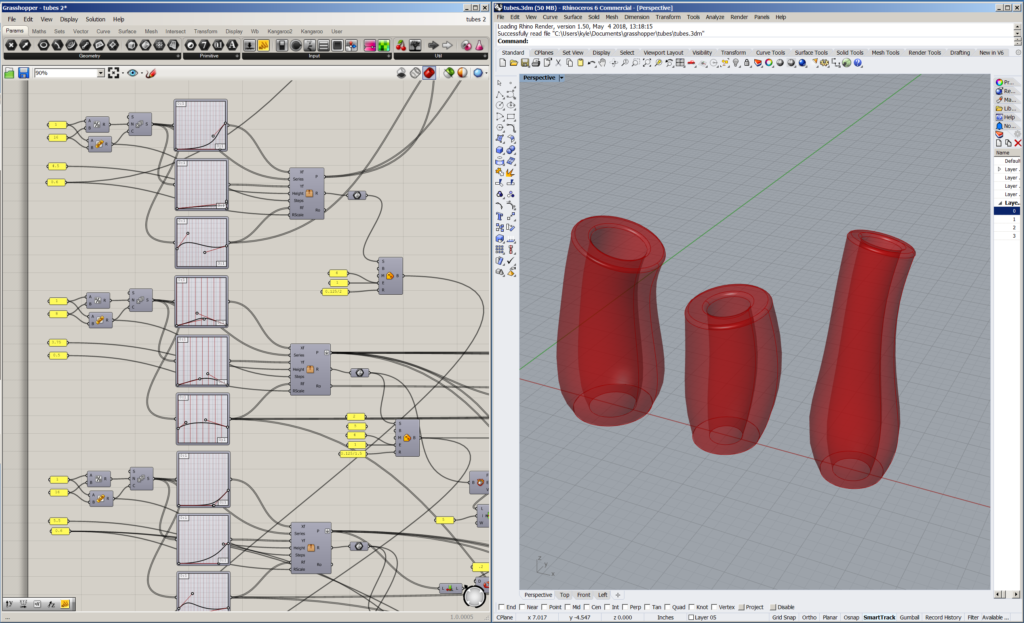Click the Disable osnap button

(782, 607)
